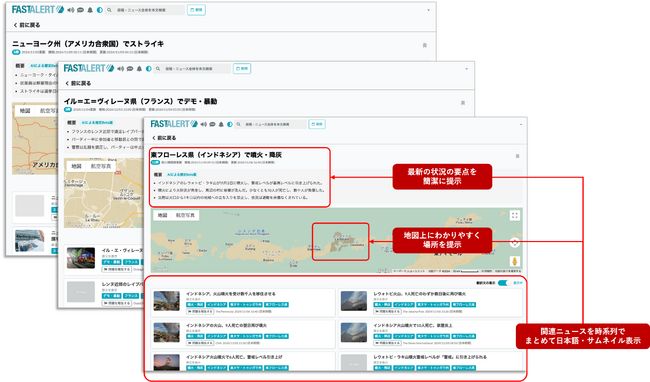Click the speaker icon in the France window
The width and height of the screenshot is (650, 382).
[121, 69]
